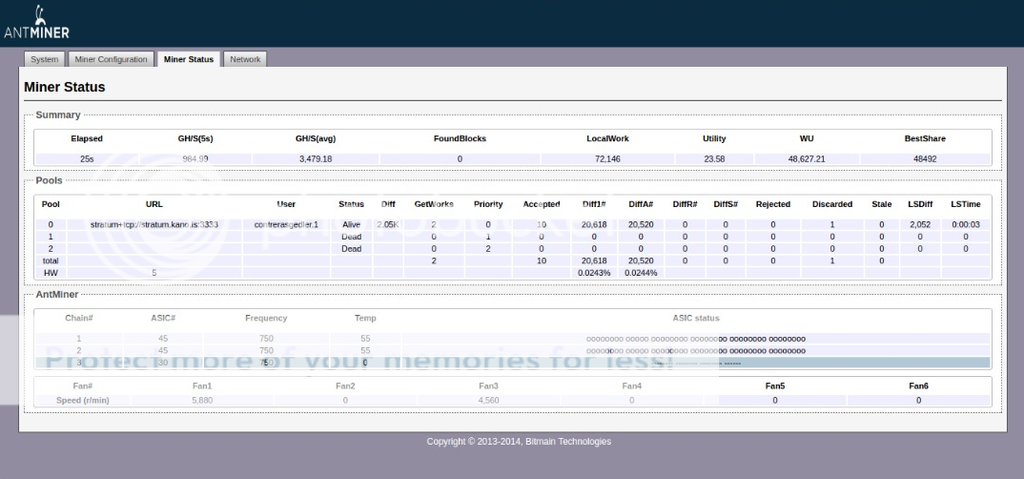
Task: Click the Utility value 23.58
Action: click(714, 159)
